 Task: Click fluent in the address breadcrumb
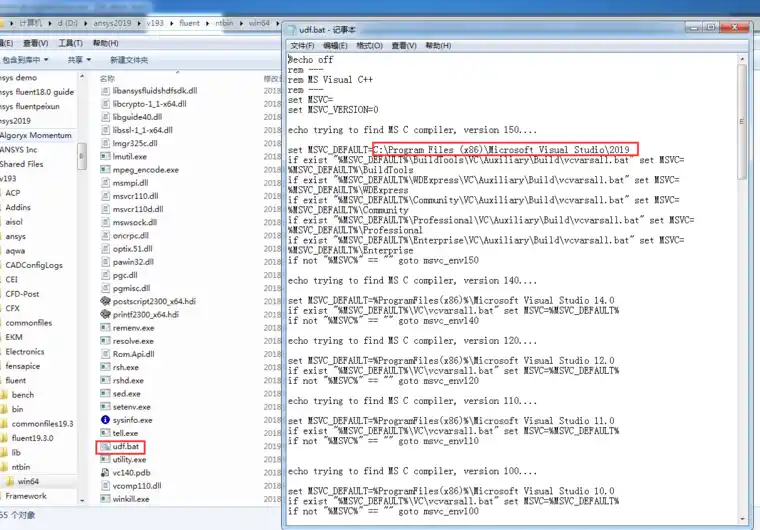tap(190, 23)
